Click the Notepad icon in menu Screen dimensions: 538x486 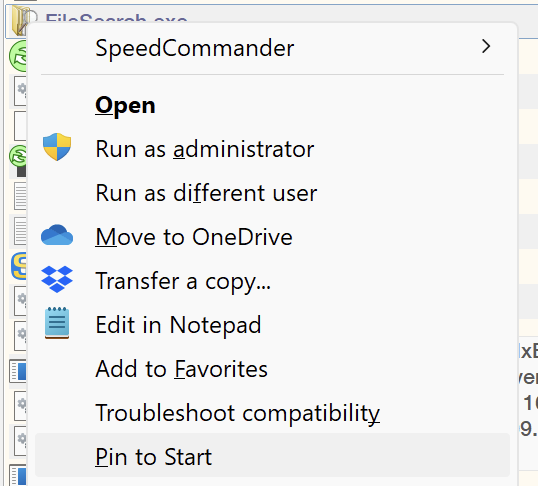click(x=57, y=323)
